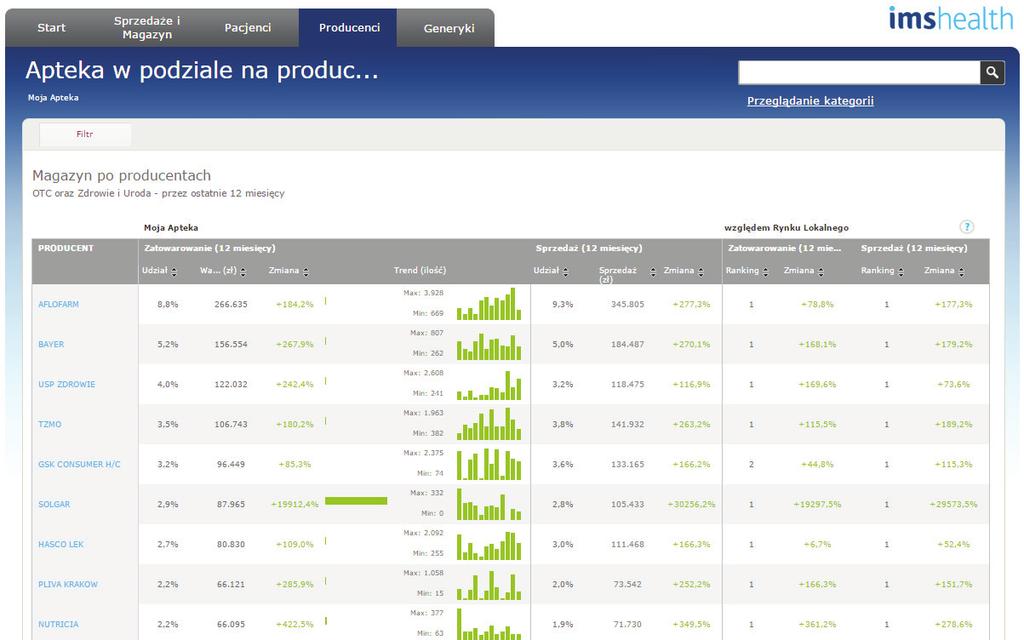Click the page title "Apteka w podziale na produc..."
This screenshot has height=640, width=1024.
[202, 70]
